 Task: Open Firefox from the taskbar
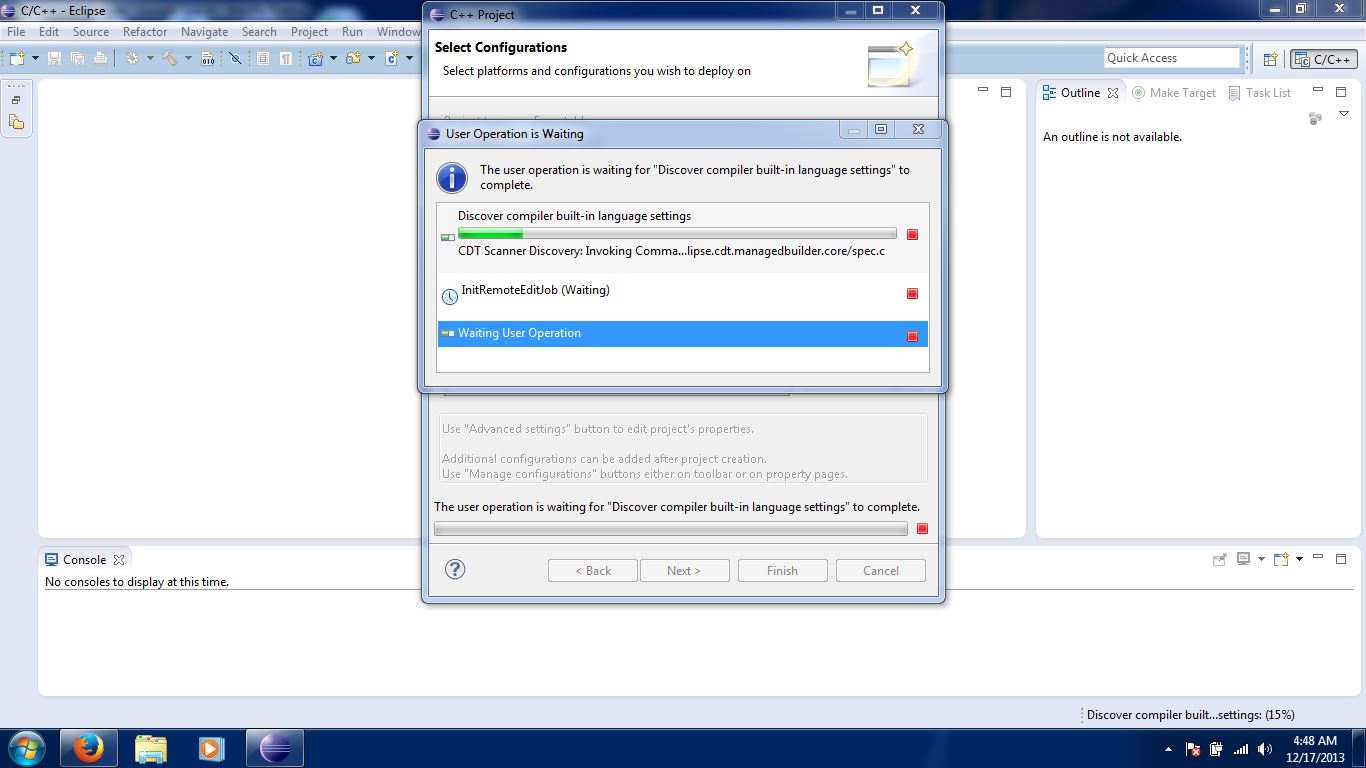pyautogui.click(x=88, y=748)
